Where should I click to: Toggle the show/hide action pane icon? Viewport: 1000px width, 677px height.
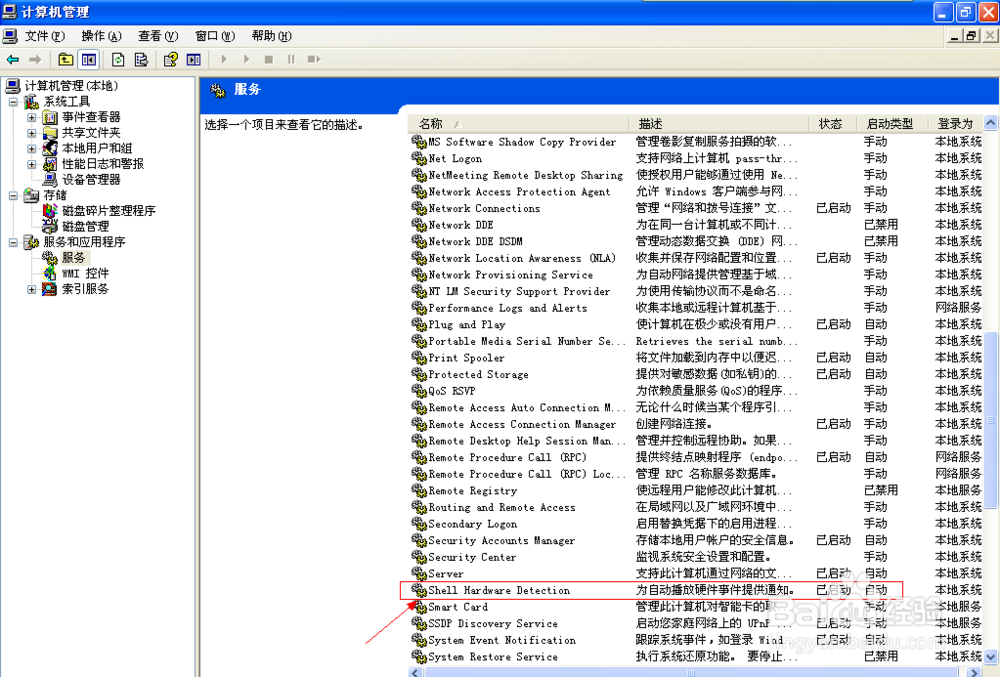pos(193,59)
